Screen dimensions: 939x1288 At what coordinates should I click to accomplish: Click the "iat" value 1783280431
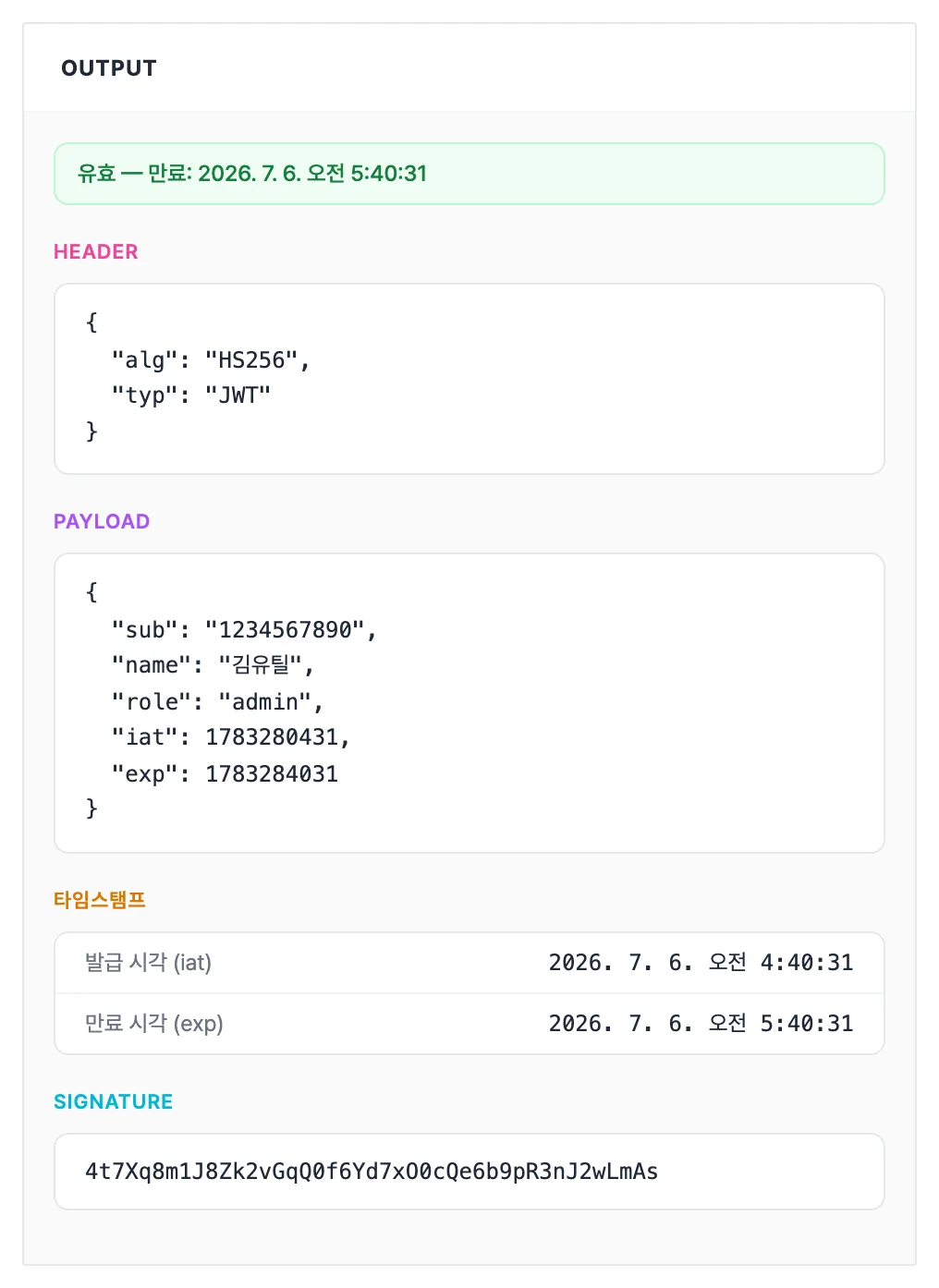click(272, 737)
